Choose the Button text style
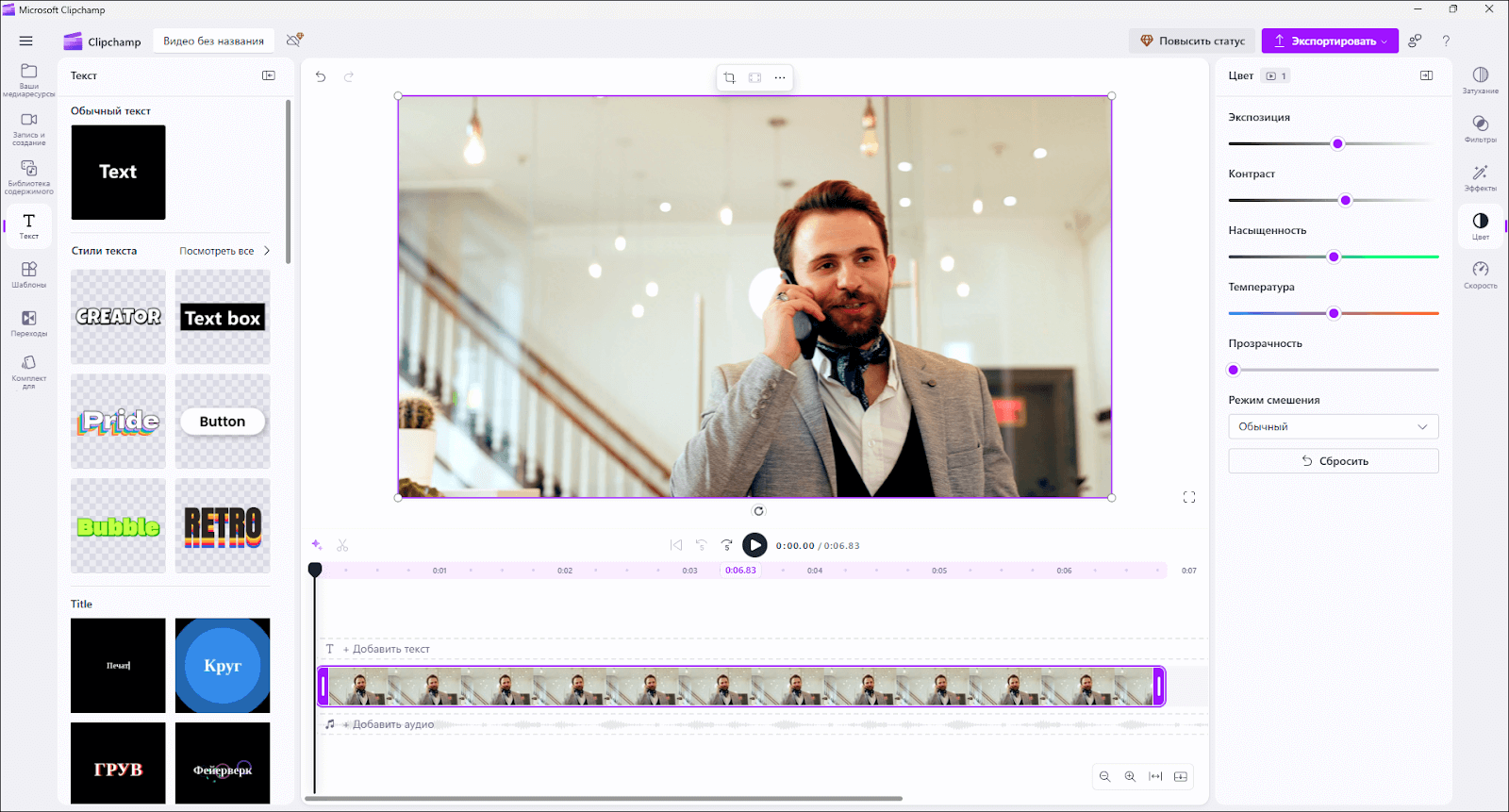This screenshot has width=1509, height=812. [223, 422]
